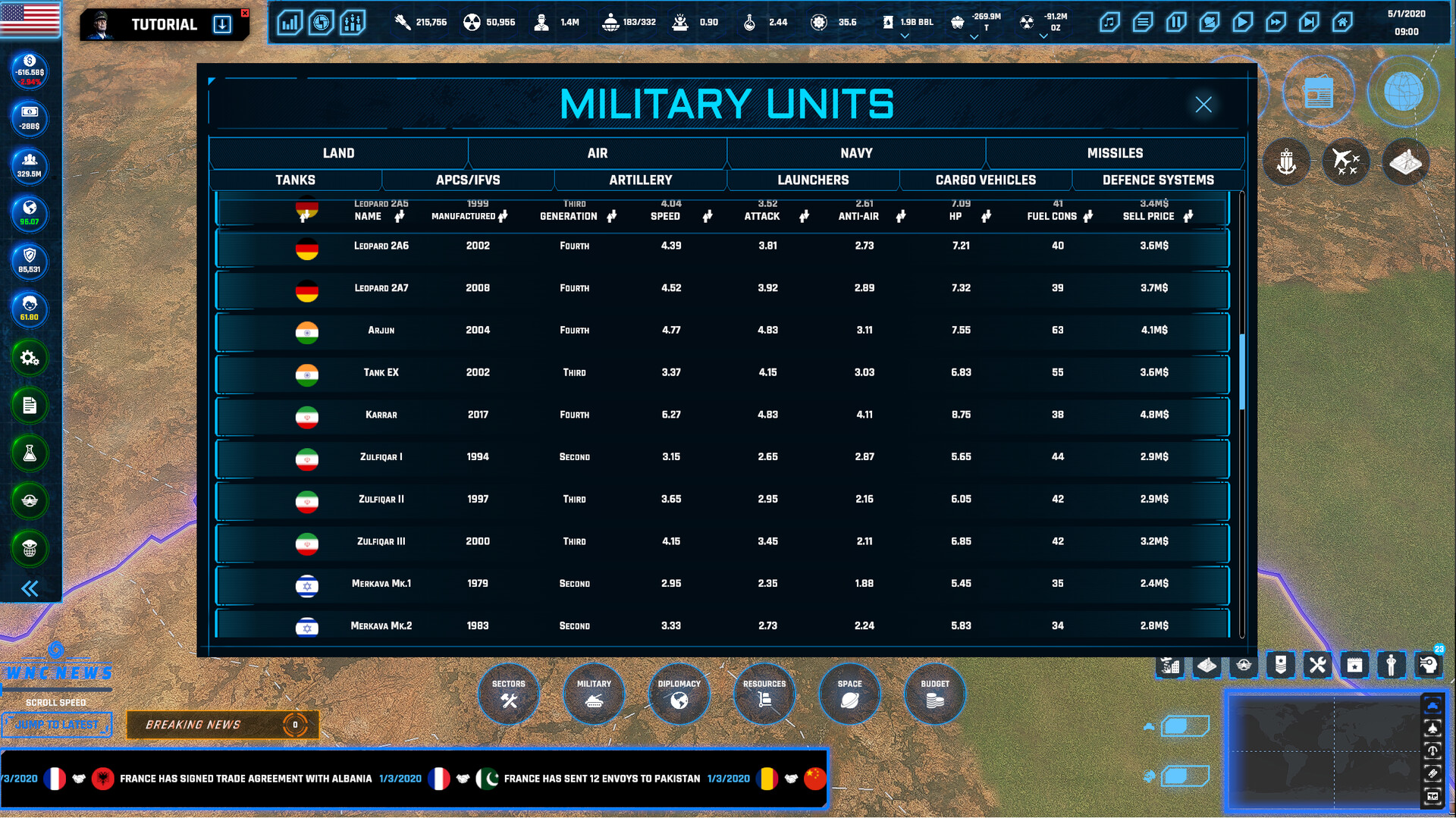Toggle the lower switch beside the minimap
The image size is (1456, 818).
[x=1185, y=775]
